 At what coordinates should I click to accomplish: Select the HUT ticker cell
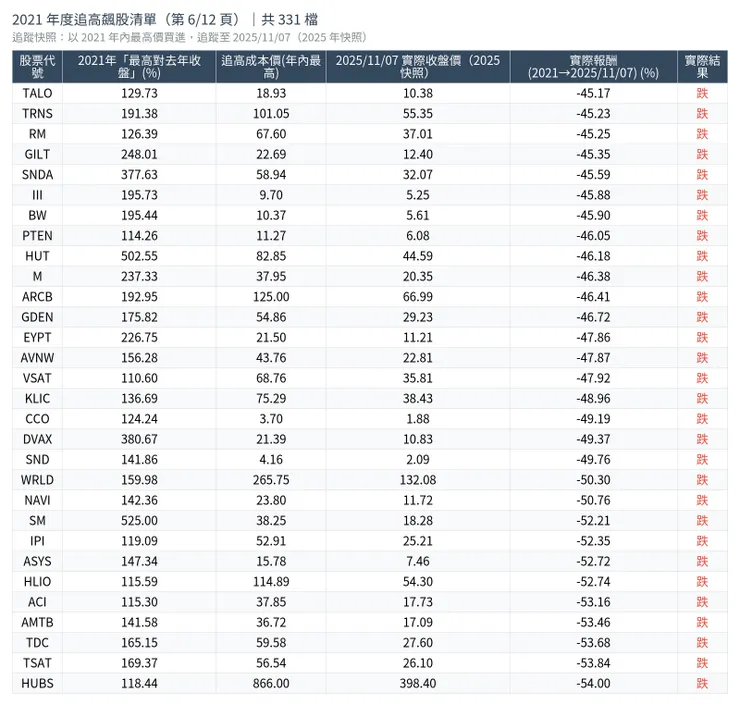(x=37, y=256)
